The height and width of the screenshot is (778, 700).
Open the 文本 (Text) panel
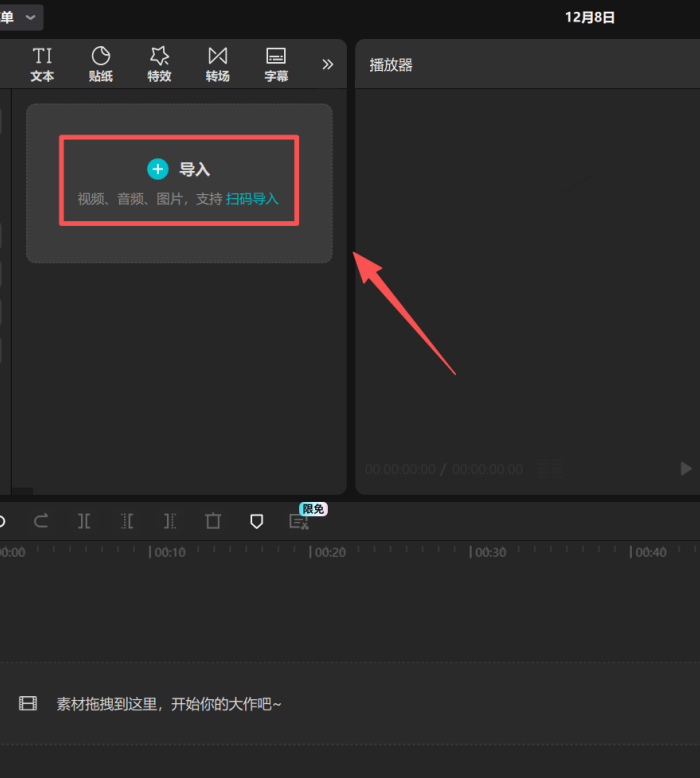click(42, 64)
